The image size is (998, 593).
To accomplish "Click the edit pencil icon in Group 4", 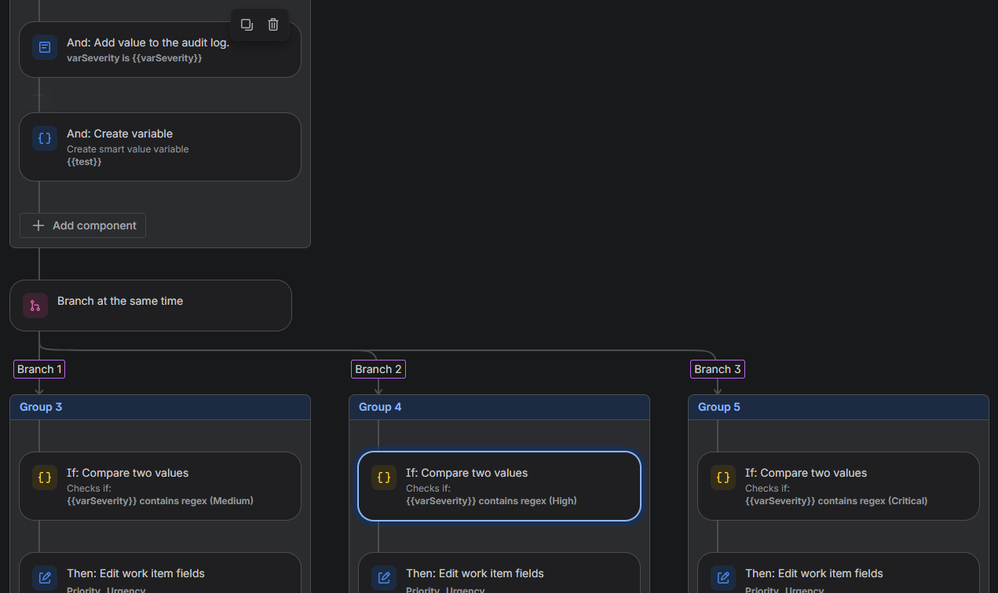I will coord(383,578).
